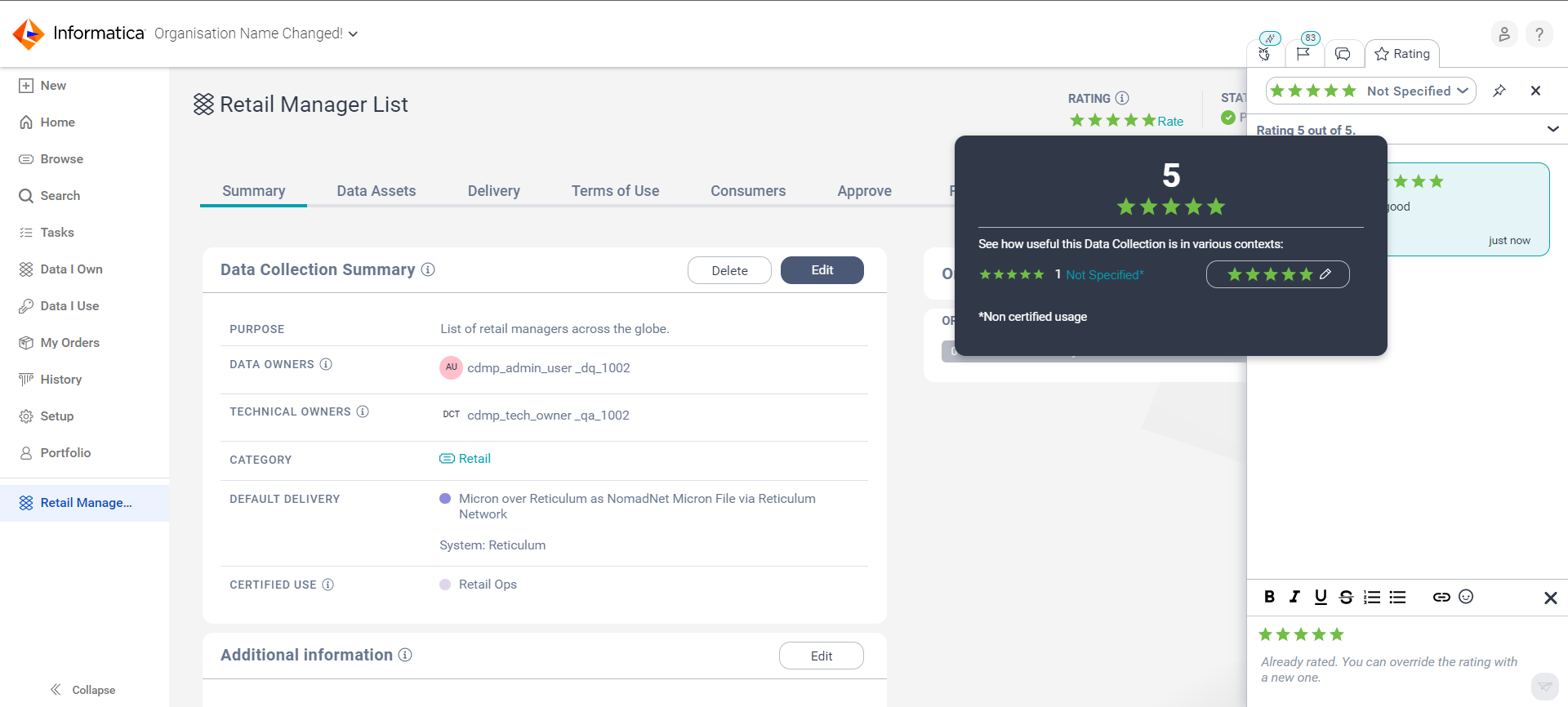Viewport: 1568px width, 707px height.
Task: Apply bold formatting in comment editor
Action: 1269,597
